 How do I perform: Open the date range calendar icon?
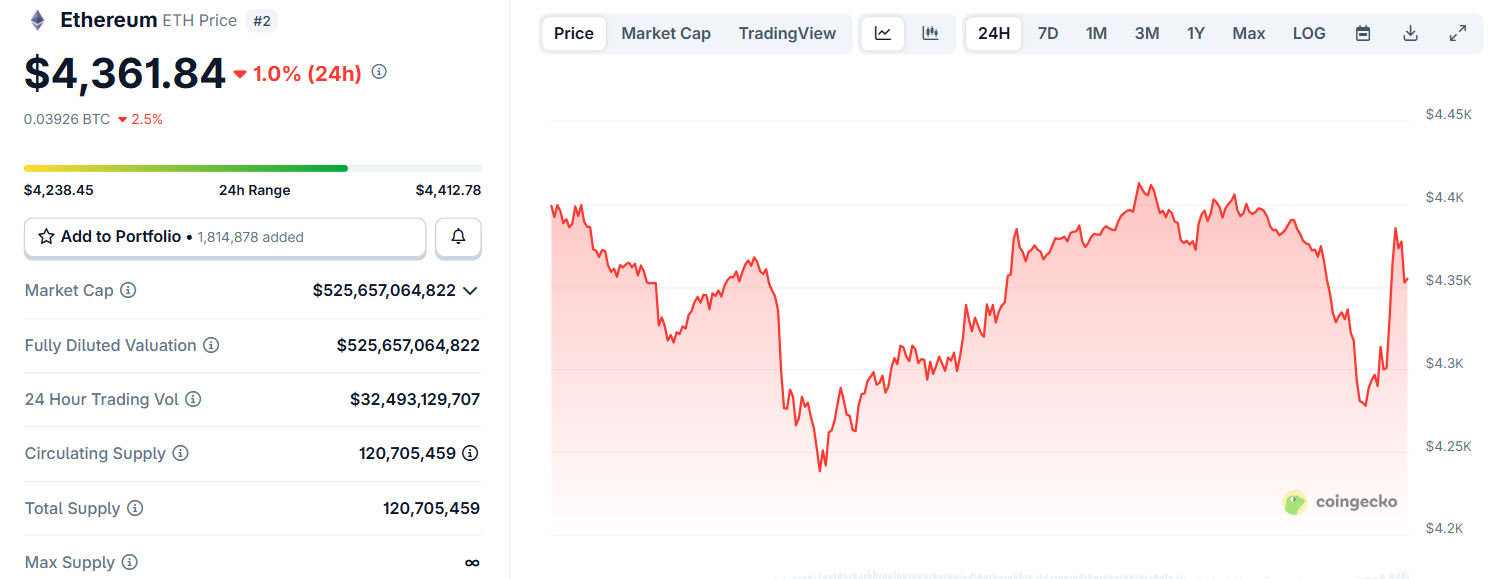tap(1362, 33)
